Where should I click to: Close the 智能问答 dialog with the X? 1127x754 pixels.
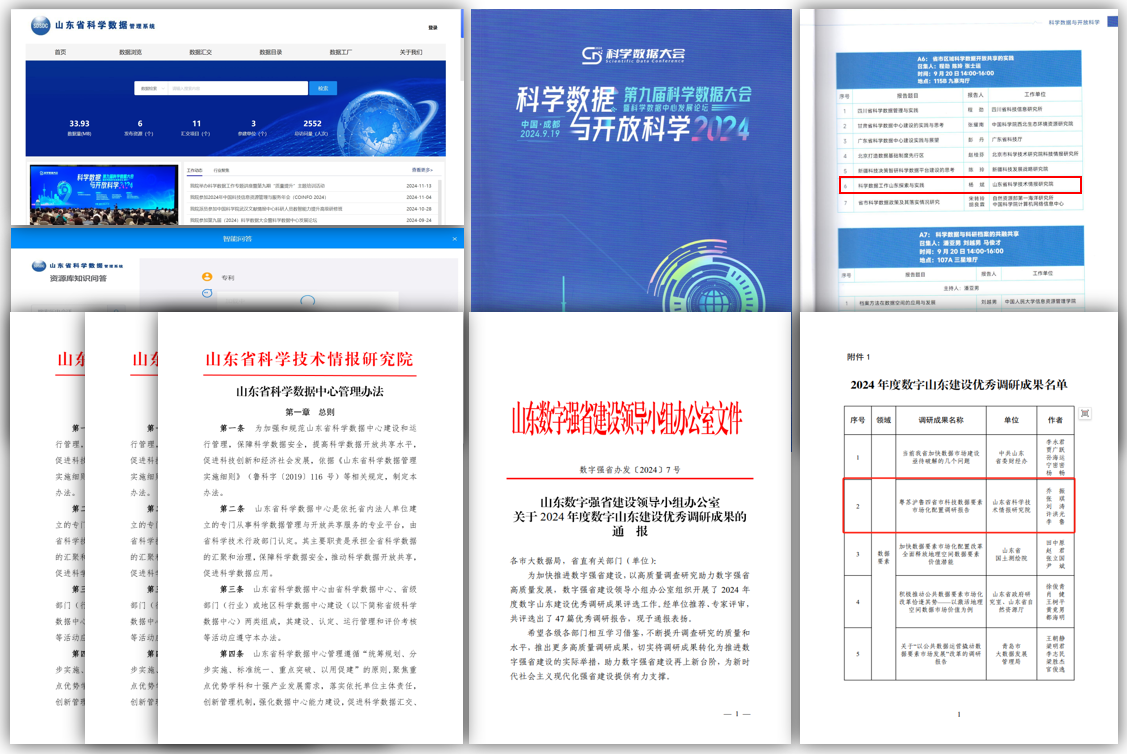[454, 239]
